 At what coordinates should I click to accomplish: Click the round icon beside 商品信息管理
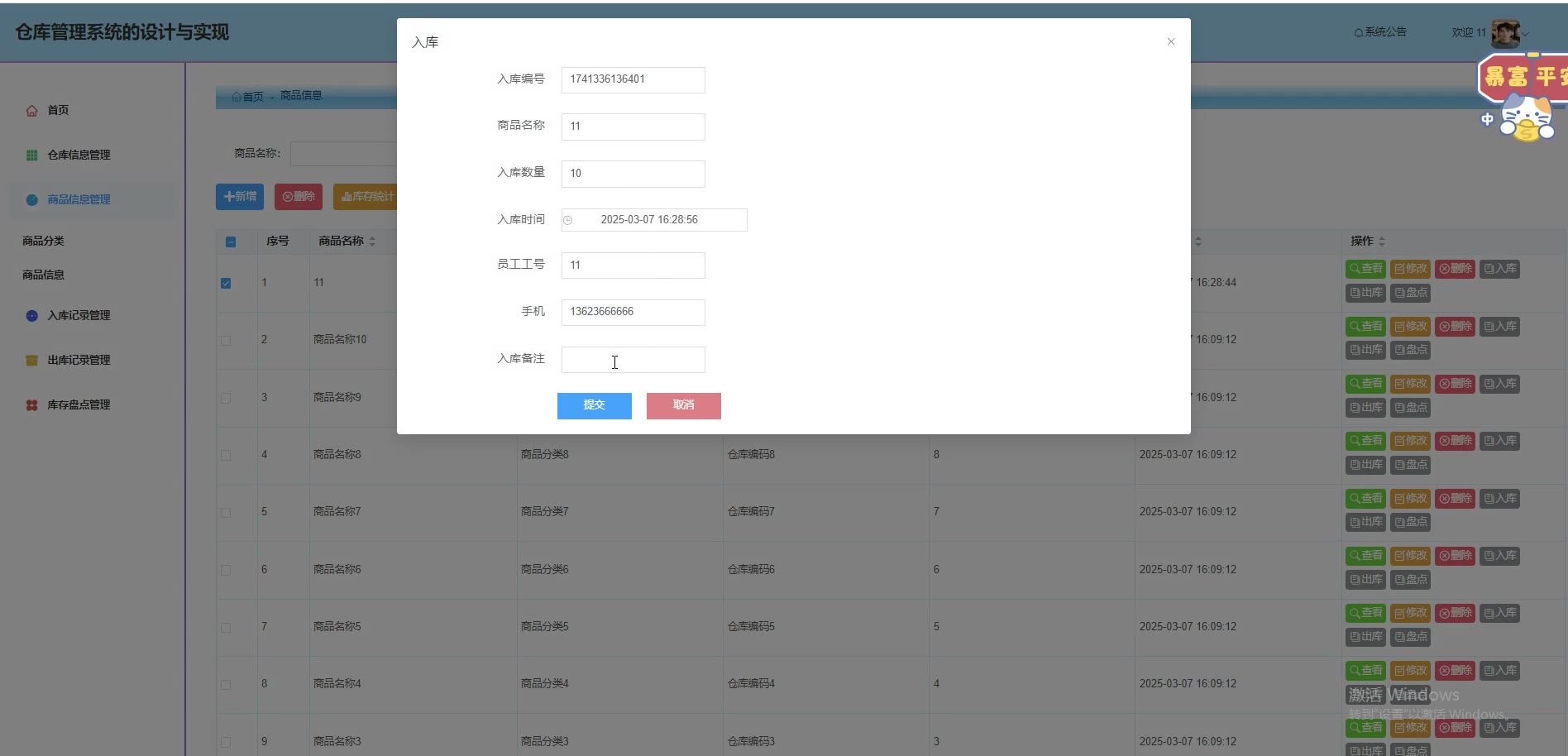pos(31,200)
